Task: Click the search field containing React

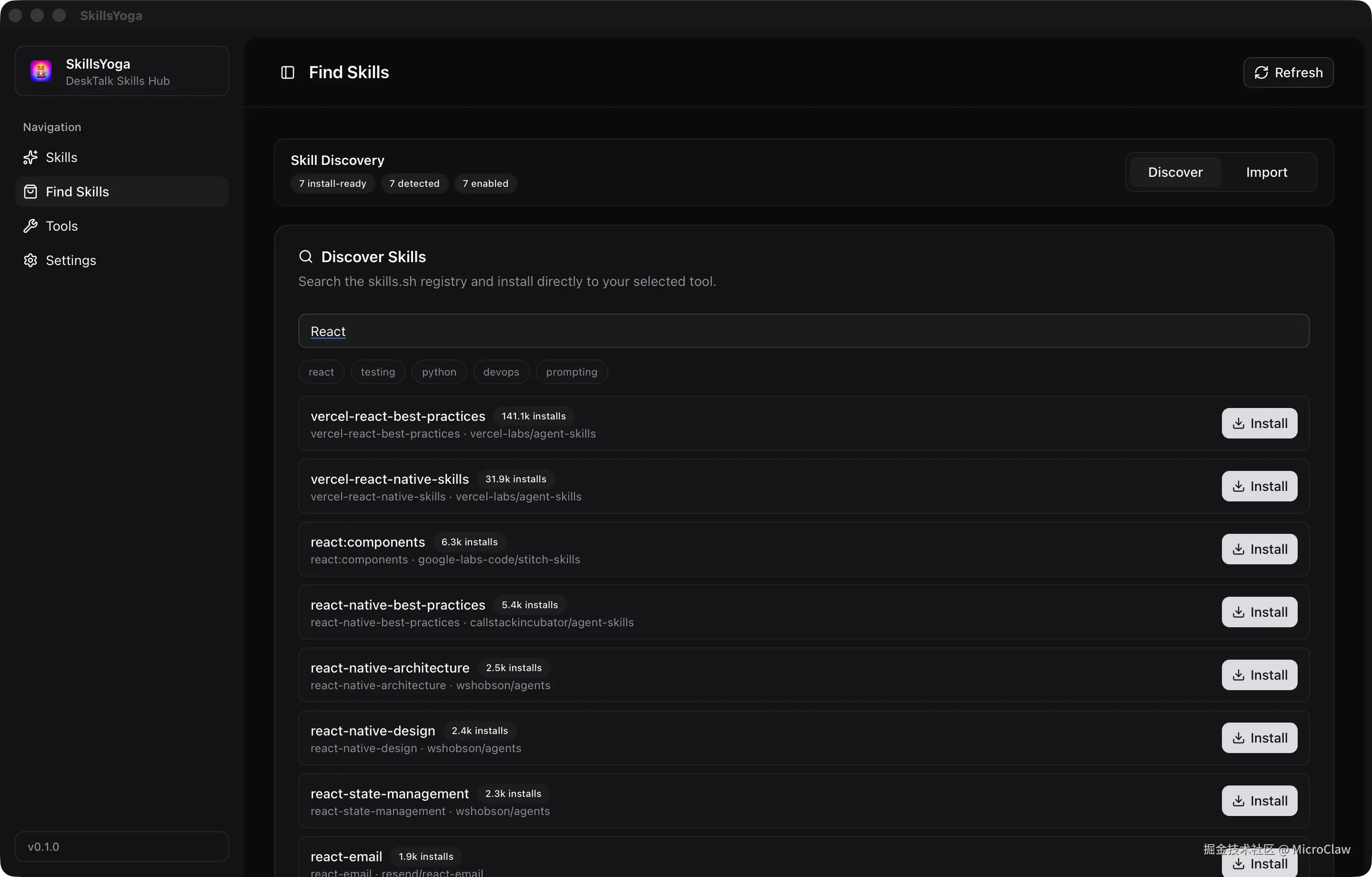Action: [x=803, y=331]
